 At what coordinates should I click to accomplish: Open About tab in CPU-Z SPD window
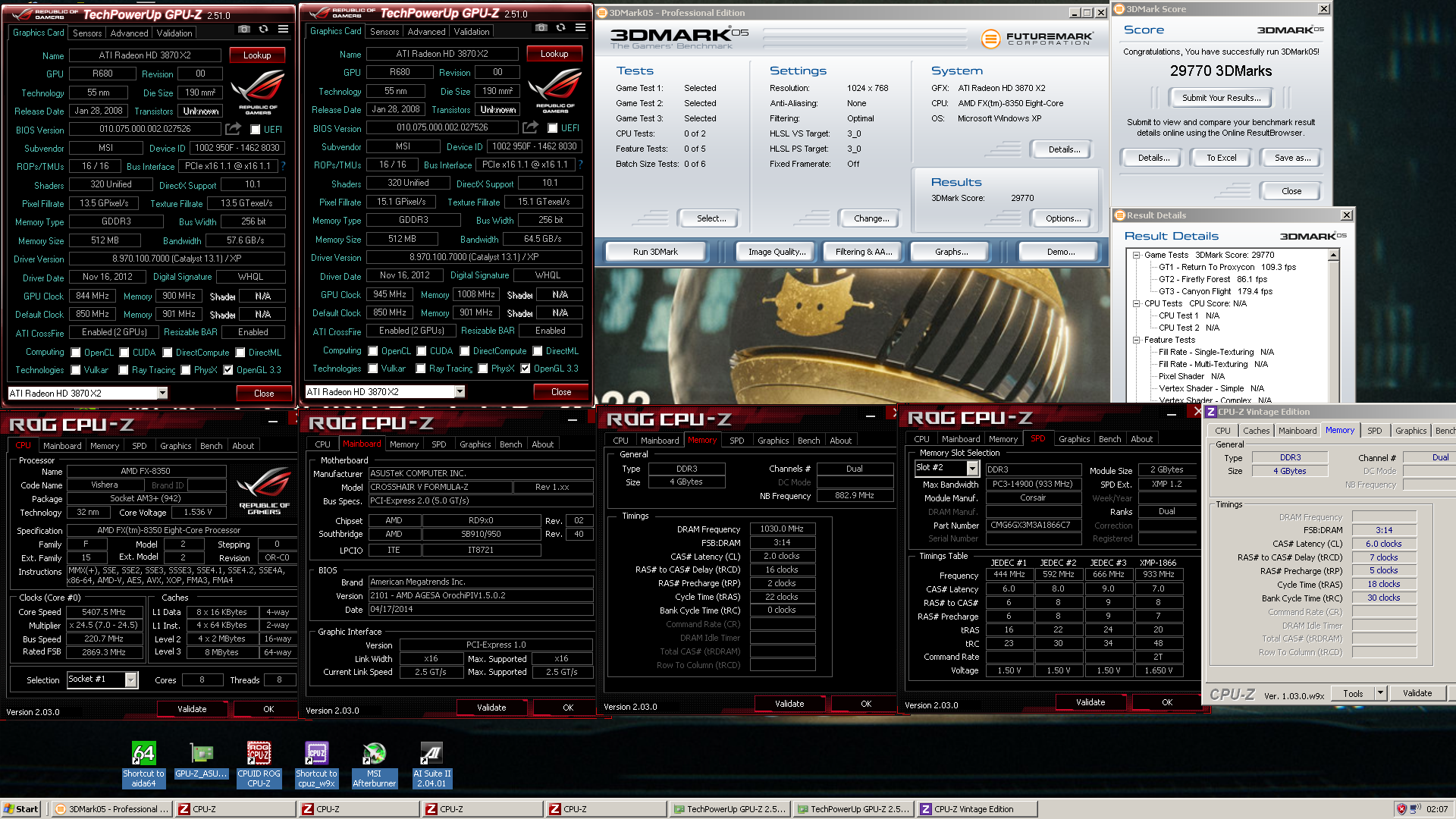(x=1141, y=439)
